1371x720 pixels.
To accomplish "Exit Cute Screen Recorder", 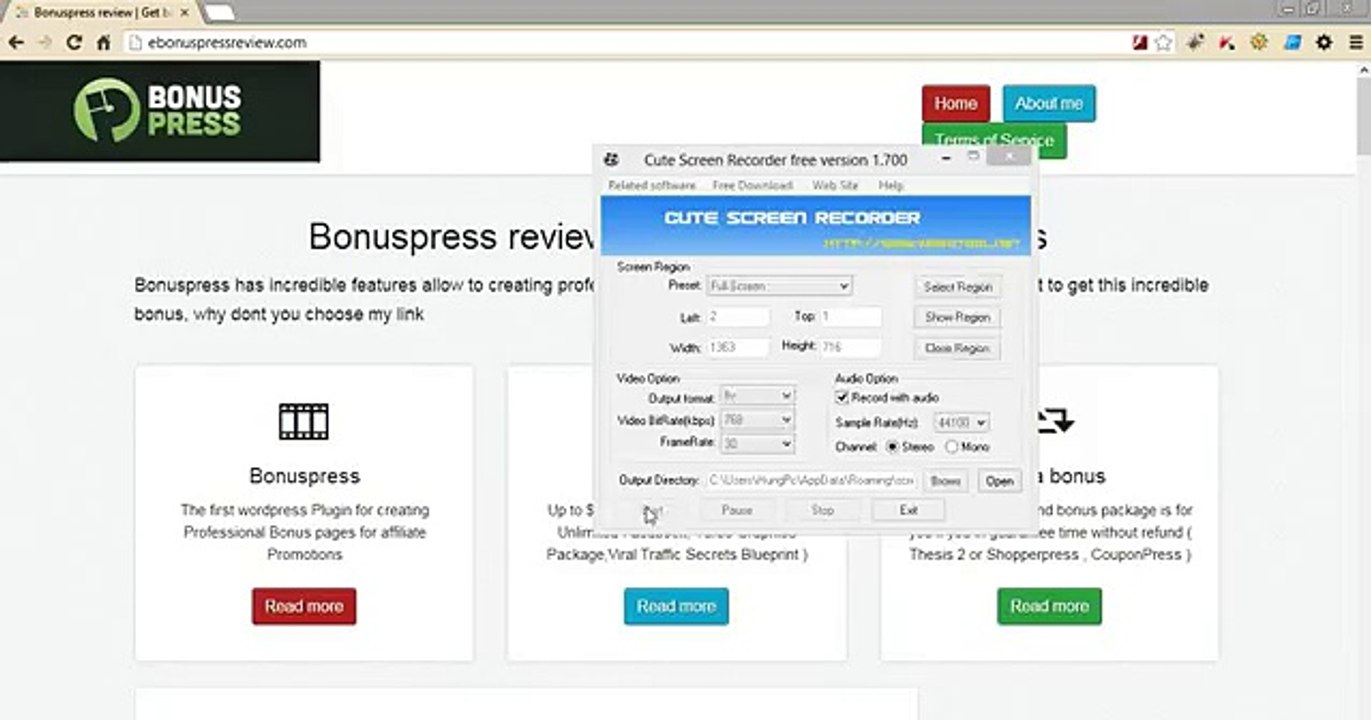I will (x=908, y=510).
